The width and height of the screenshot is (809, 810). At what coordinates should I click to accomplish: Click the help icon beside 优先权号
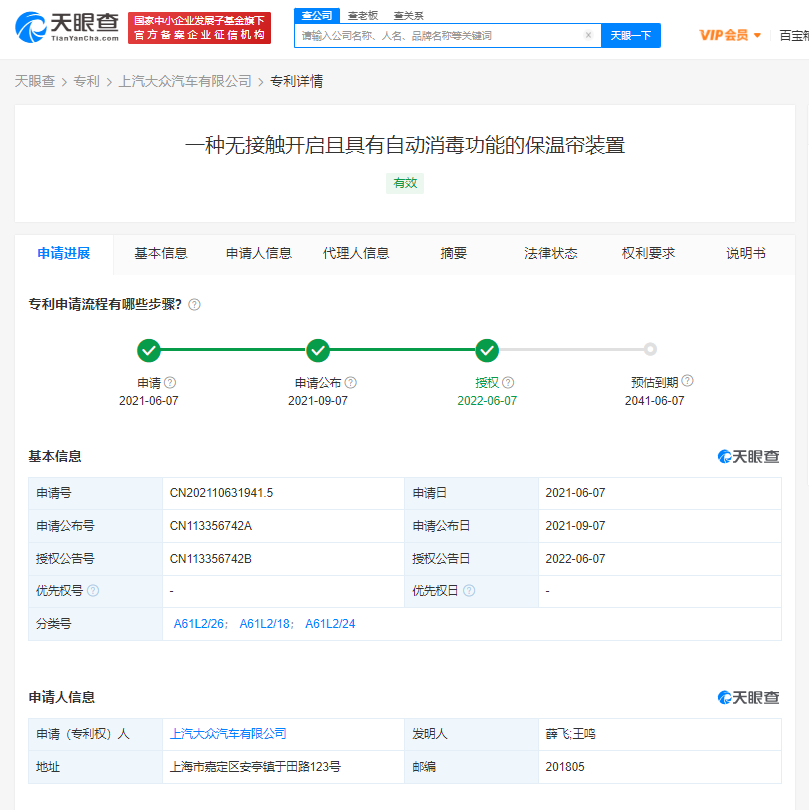[93, 590]
